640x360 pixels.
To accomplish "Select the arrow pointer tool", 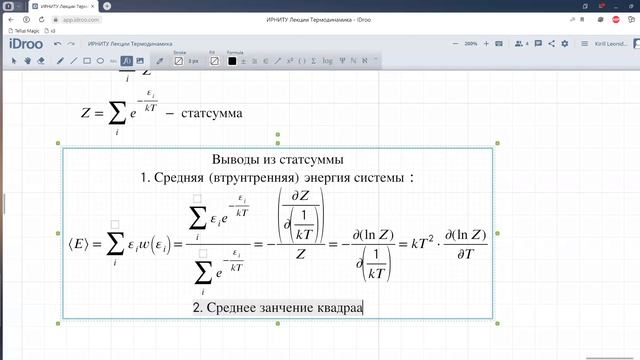I will pyautogui.click(x=14, y=61).
